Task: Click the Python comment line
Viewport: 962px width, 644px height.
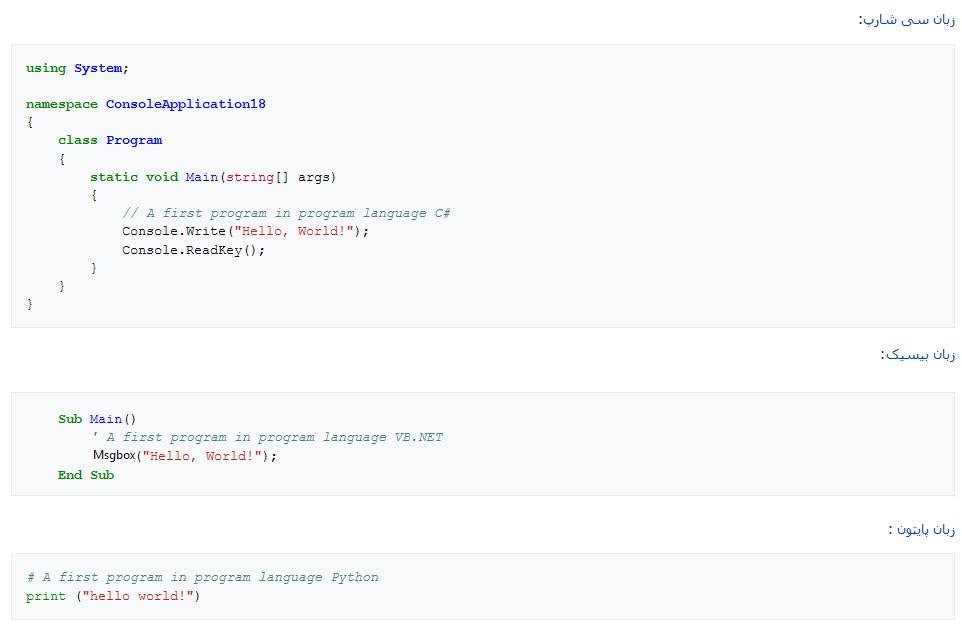Action: click(x=203, y=577)
